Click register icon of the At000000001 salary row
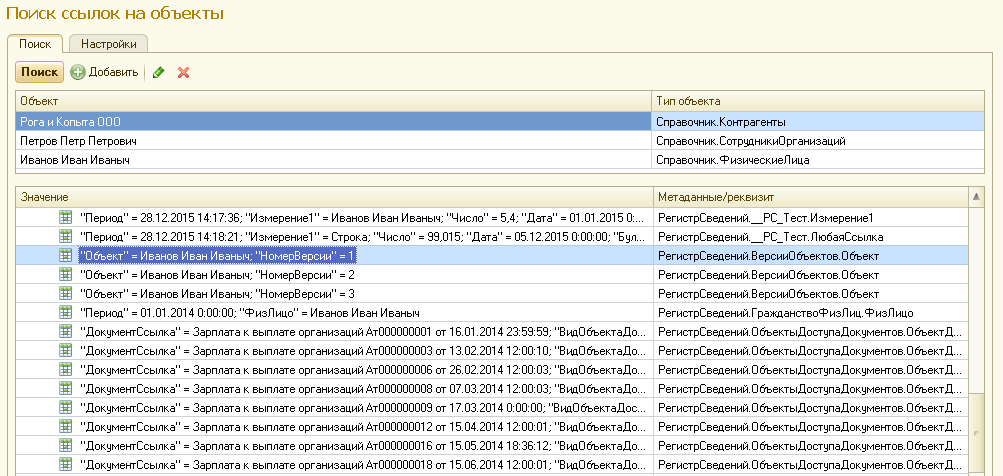The image size is (1003, 476). pos(66,332)
